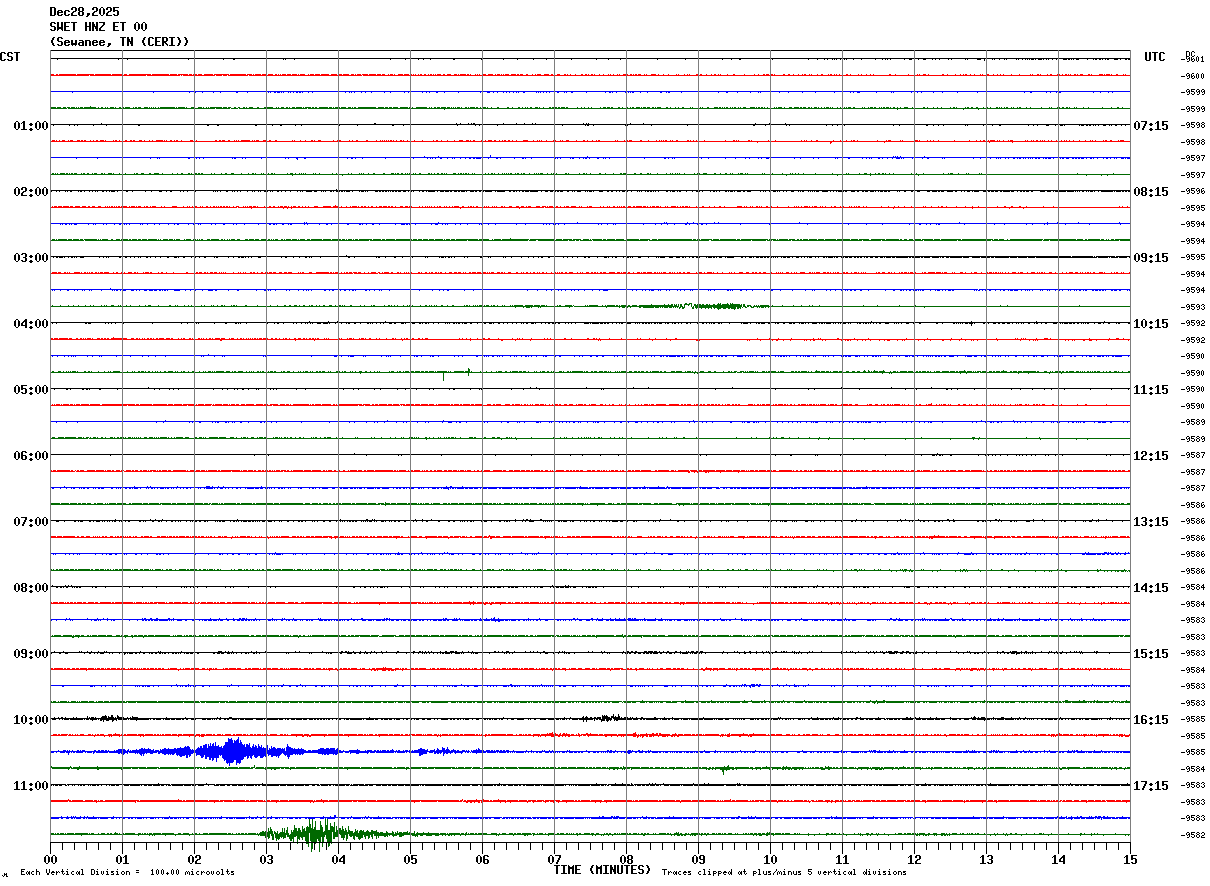The height and width of the screenshot is (886, 1210).
Task: Click the DC column header at top right
Action: tap(1190, 53)
